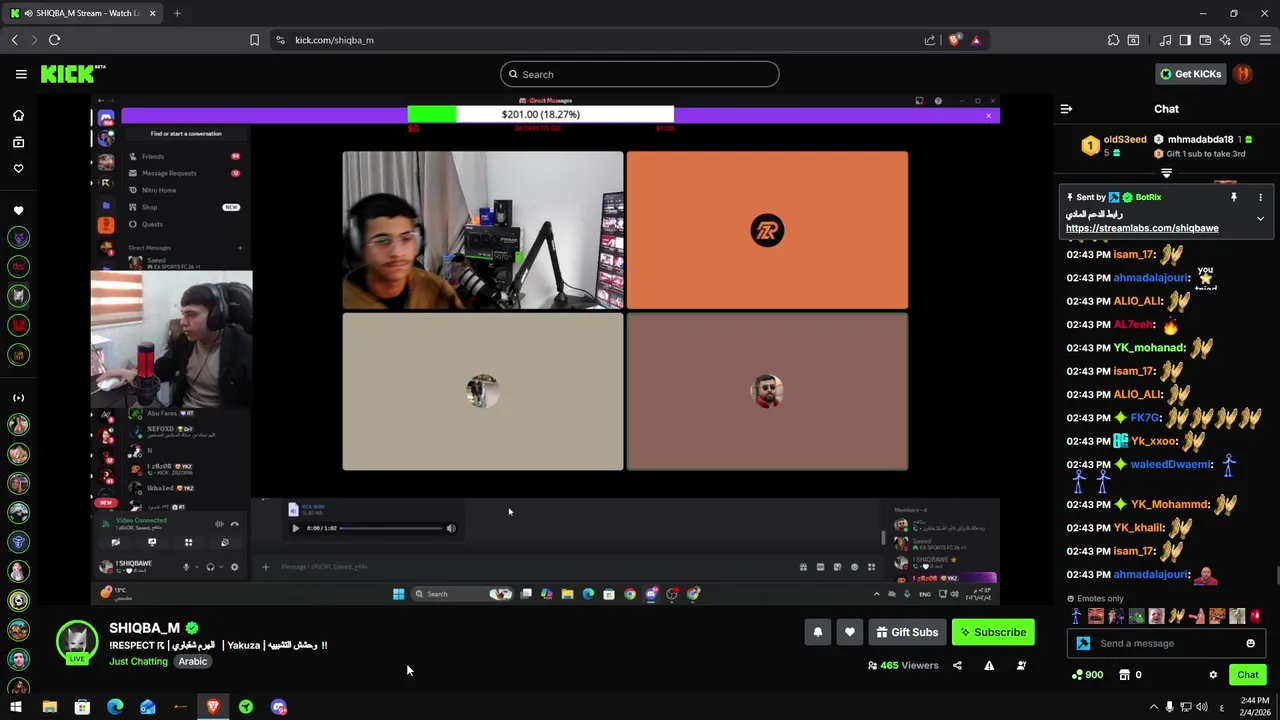
Task: Click mhmadabda18 in gift leaderboard
Action: 1200,140
